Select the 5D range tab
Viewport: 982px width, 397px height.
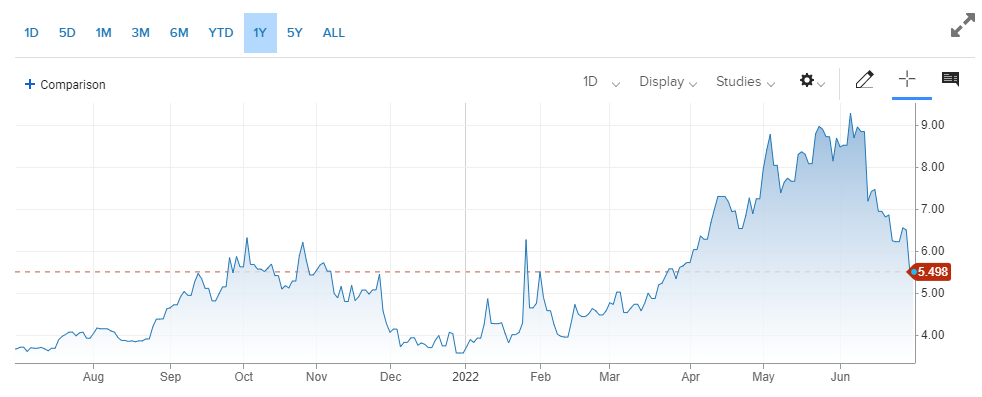(x=67, y=33)
